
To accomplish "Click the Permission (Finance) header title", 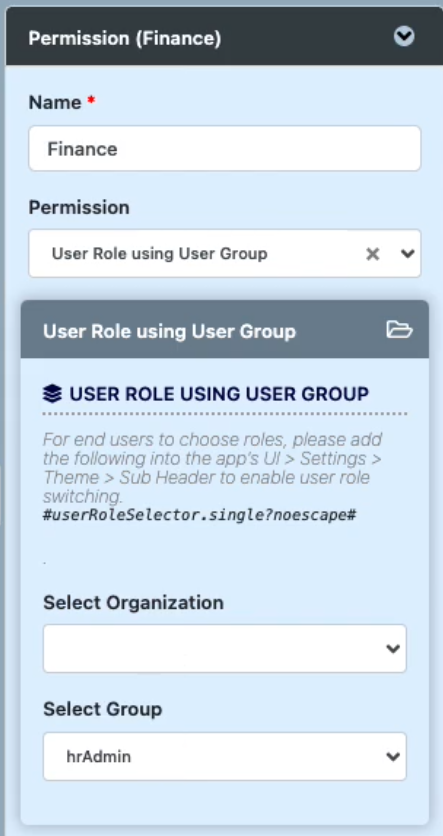I will [x=124, y=38].
